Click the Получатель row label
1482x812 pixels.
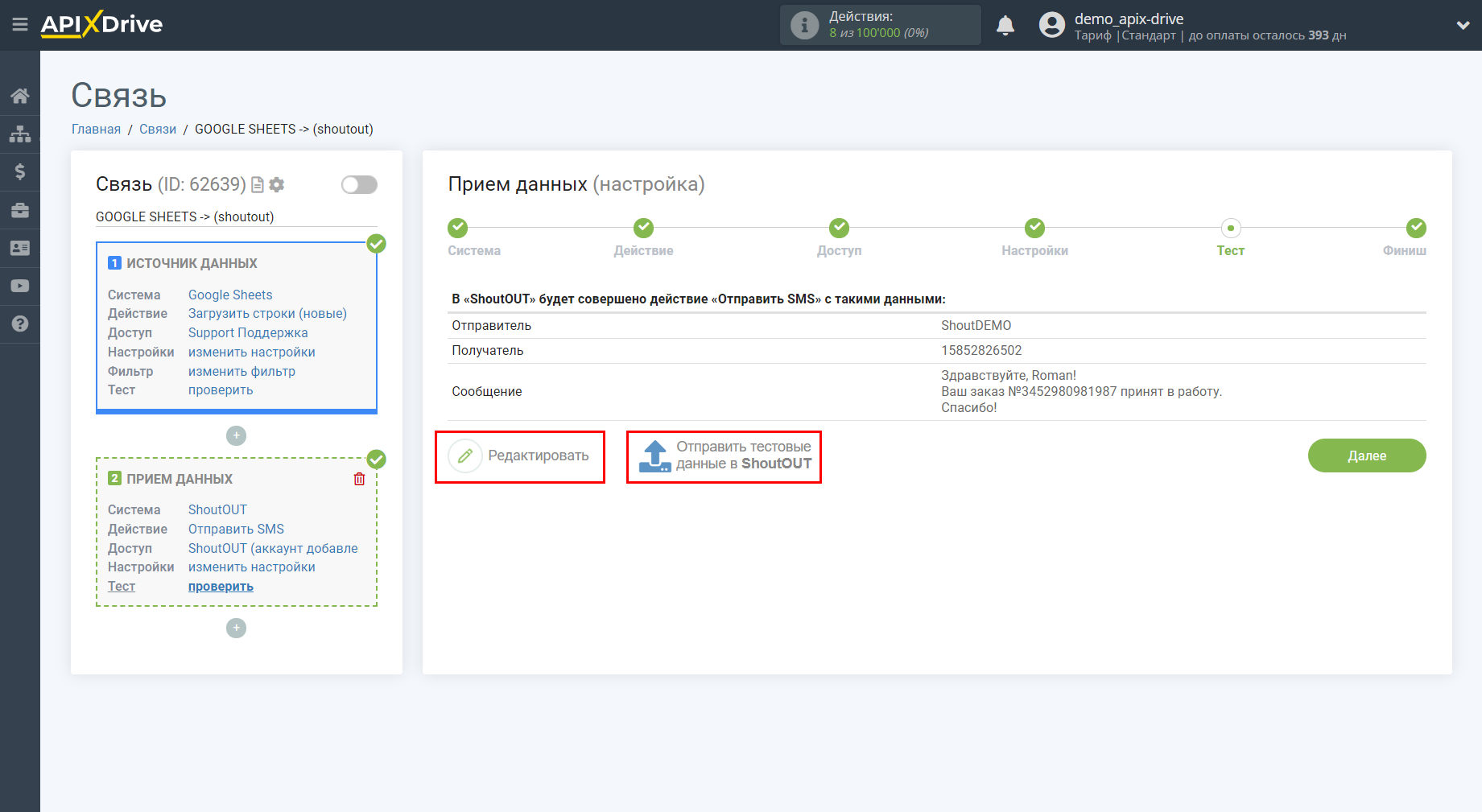point(487,351)
